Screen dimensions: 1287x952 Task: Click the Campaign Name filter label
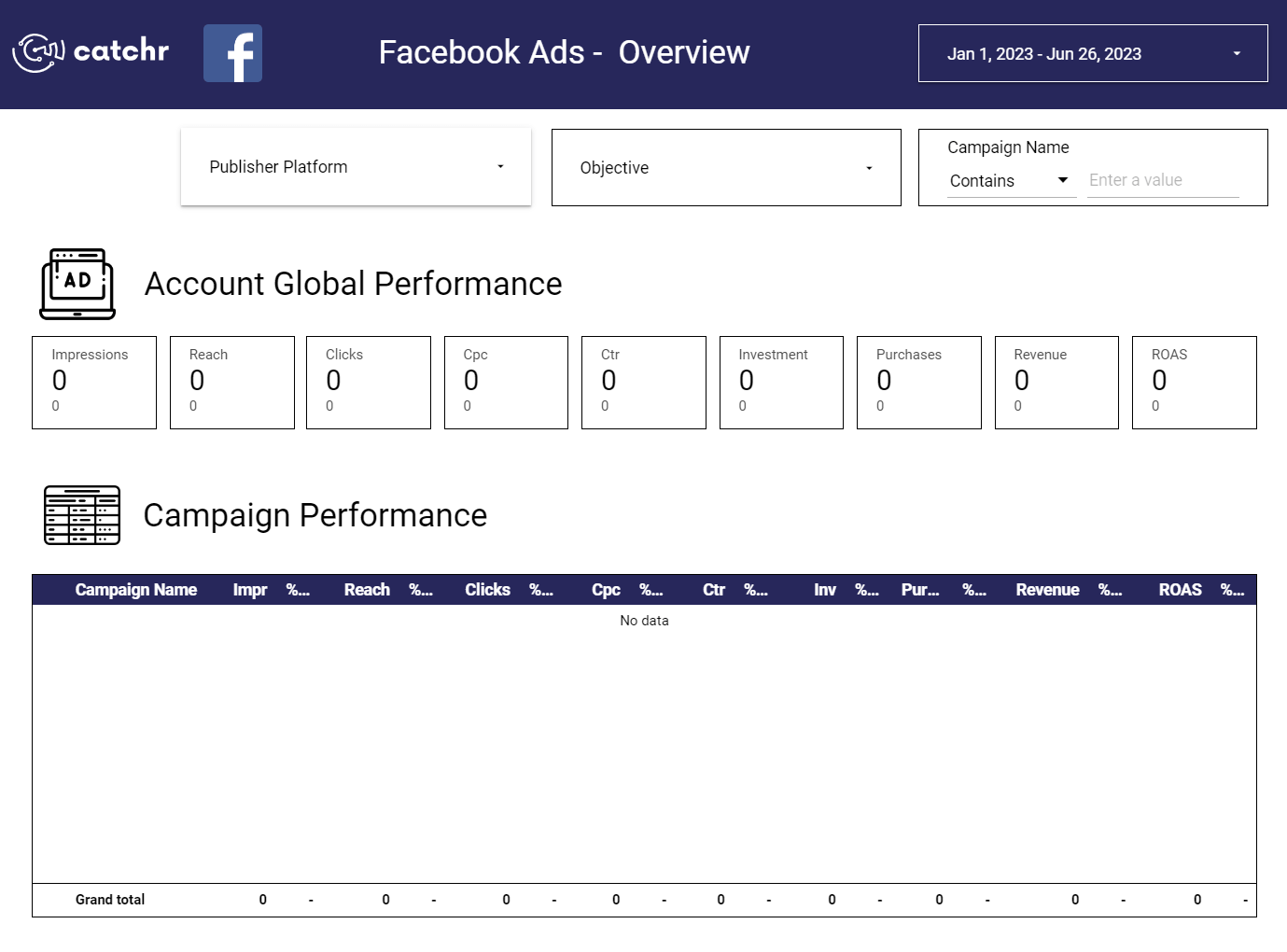click(1008, 147)
